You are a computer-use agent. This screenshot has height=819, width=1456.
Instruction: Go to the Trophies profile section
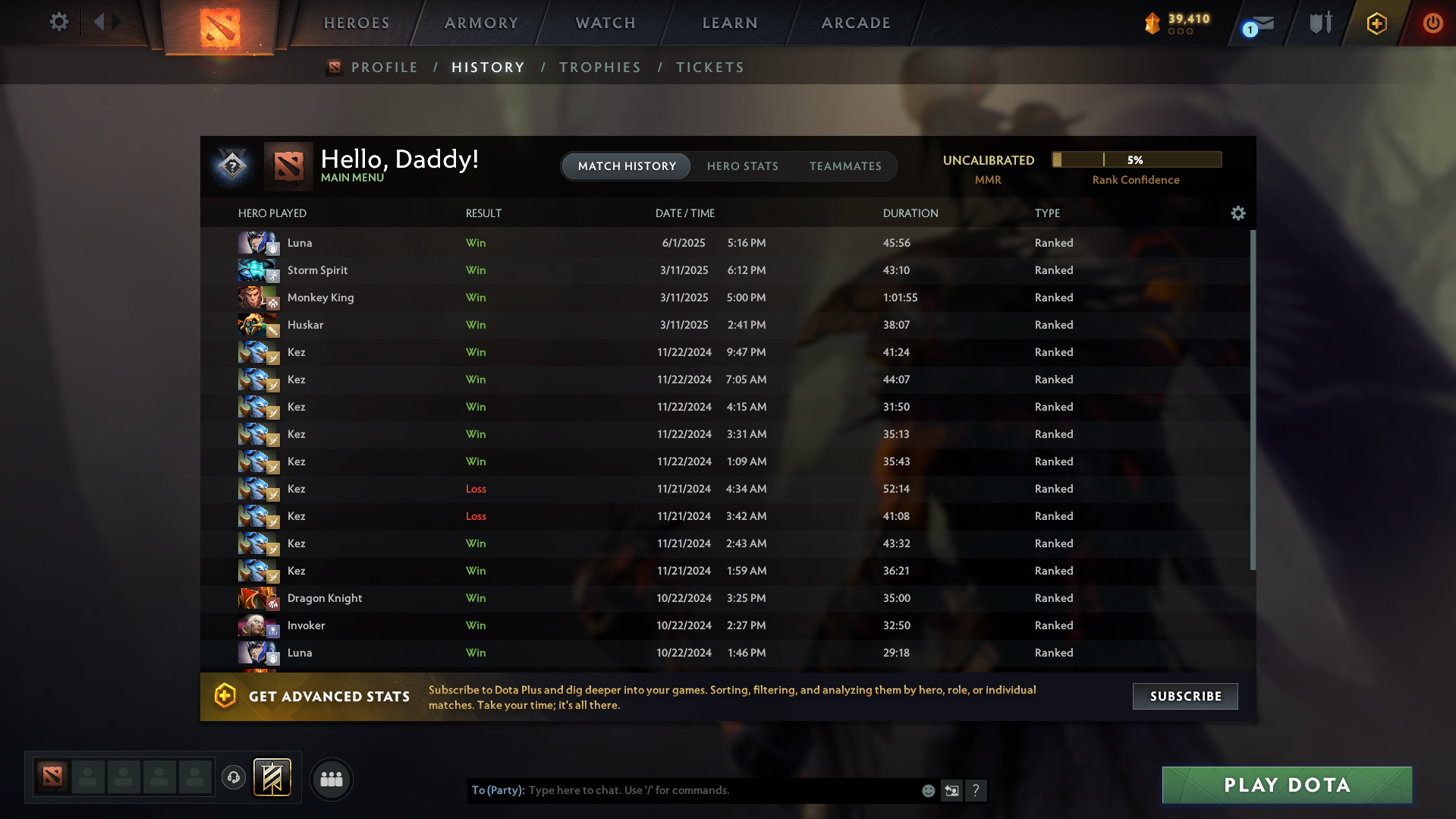(600, 68)
